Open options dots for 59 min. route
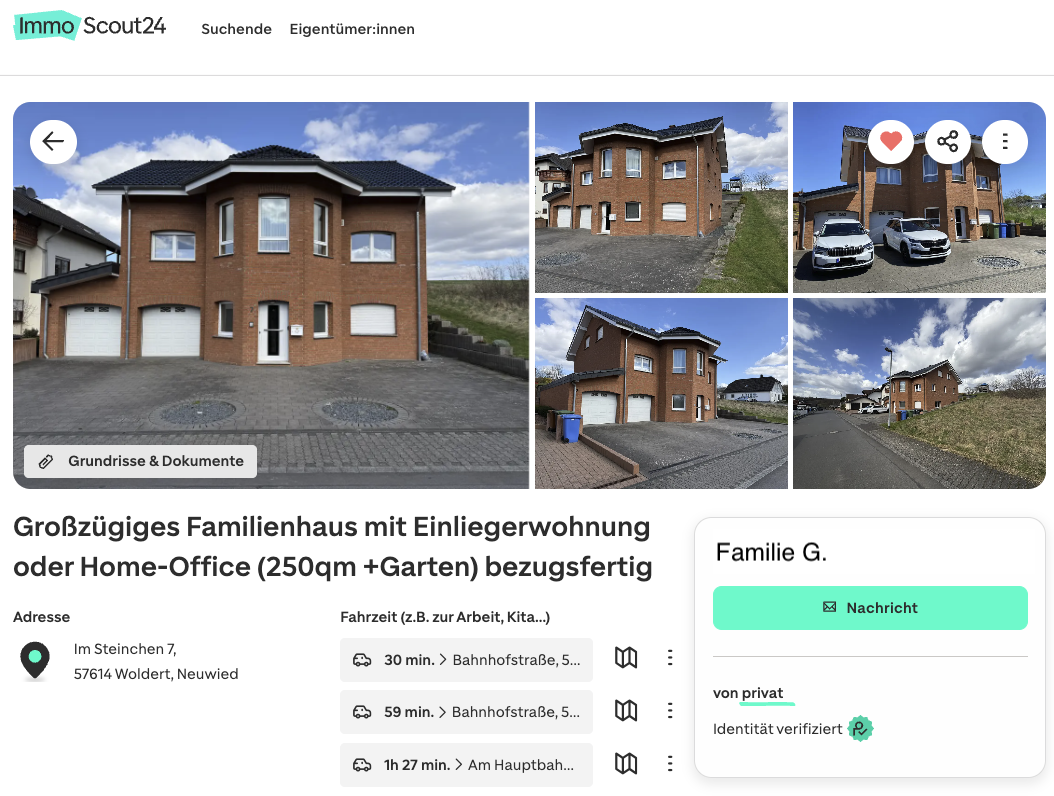 670,711
